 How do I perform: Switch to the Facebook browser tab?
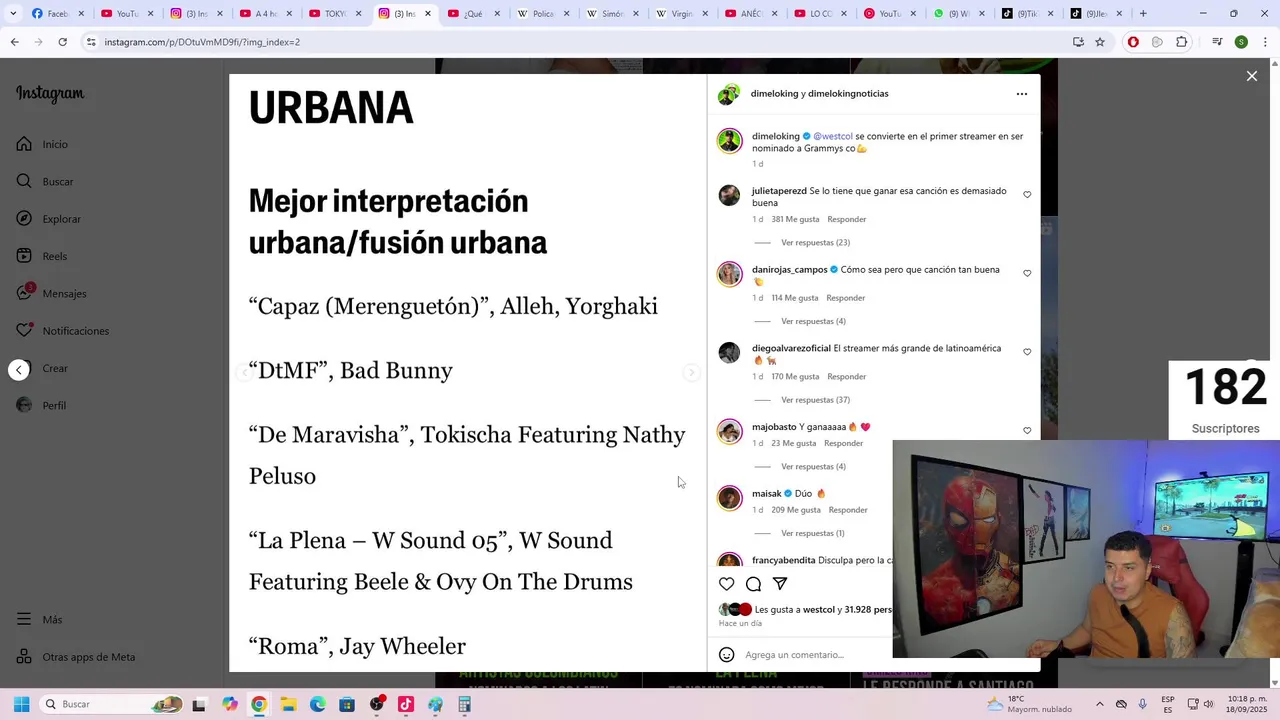58,14
